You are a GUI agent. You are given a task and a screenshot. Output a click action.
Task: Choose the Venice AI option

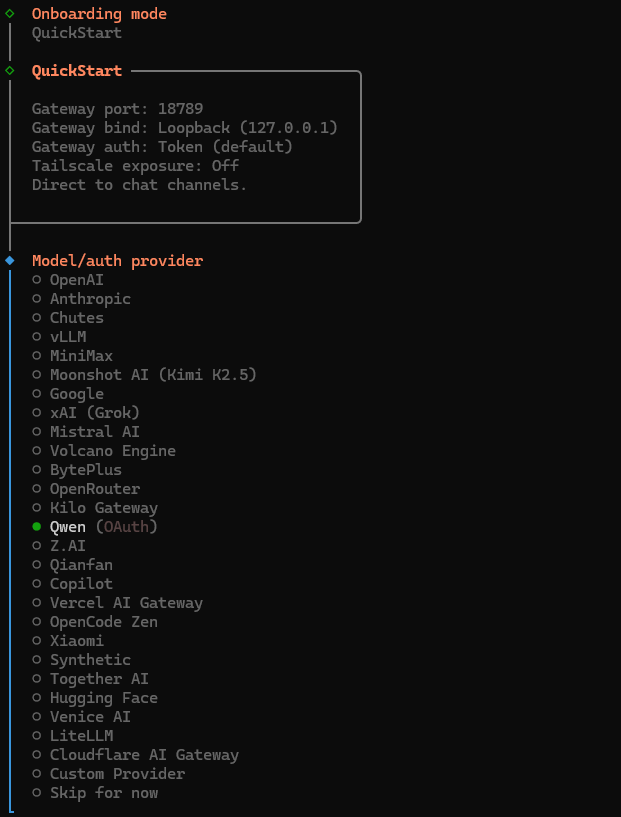(x=81, y=717)
